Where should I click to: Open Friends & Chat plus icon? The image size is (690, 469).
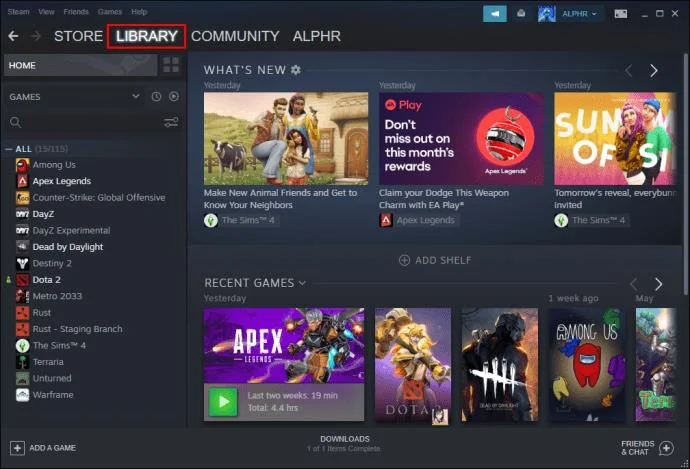666,448
